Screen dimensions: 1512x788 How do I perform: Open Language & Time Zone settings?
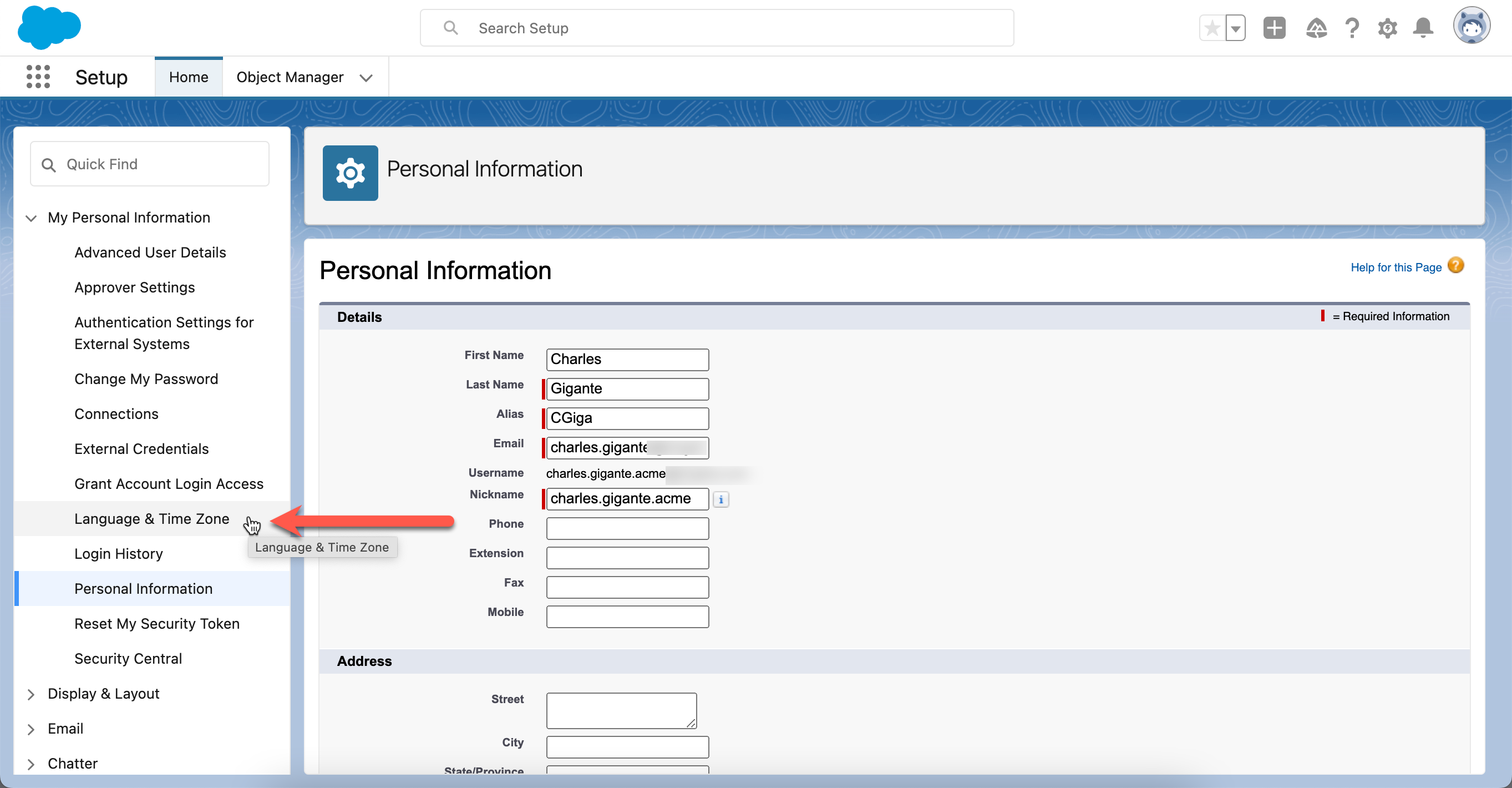point(151,518)
